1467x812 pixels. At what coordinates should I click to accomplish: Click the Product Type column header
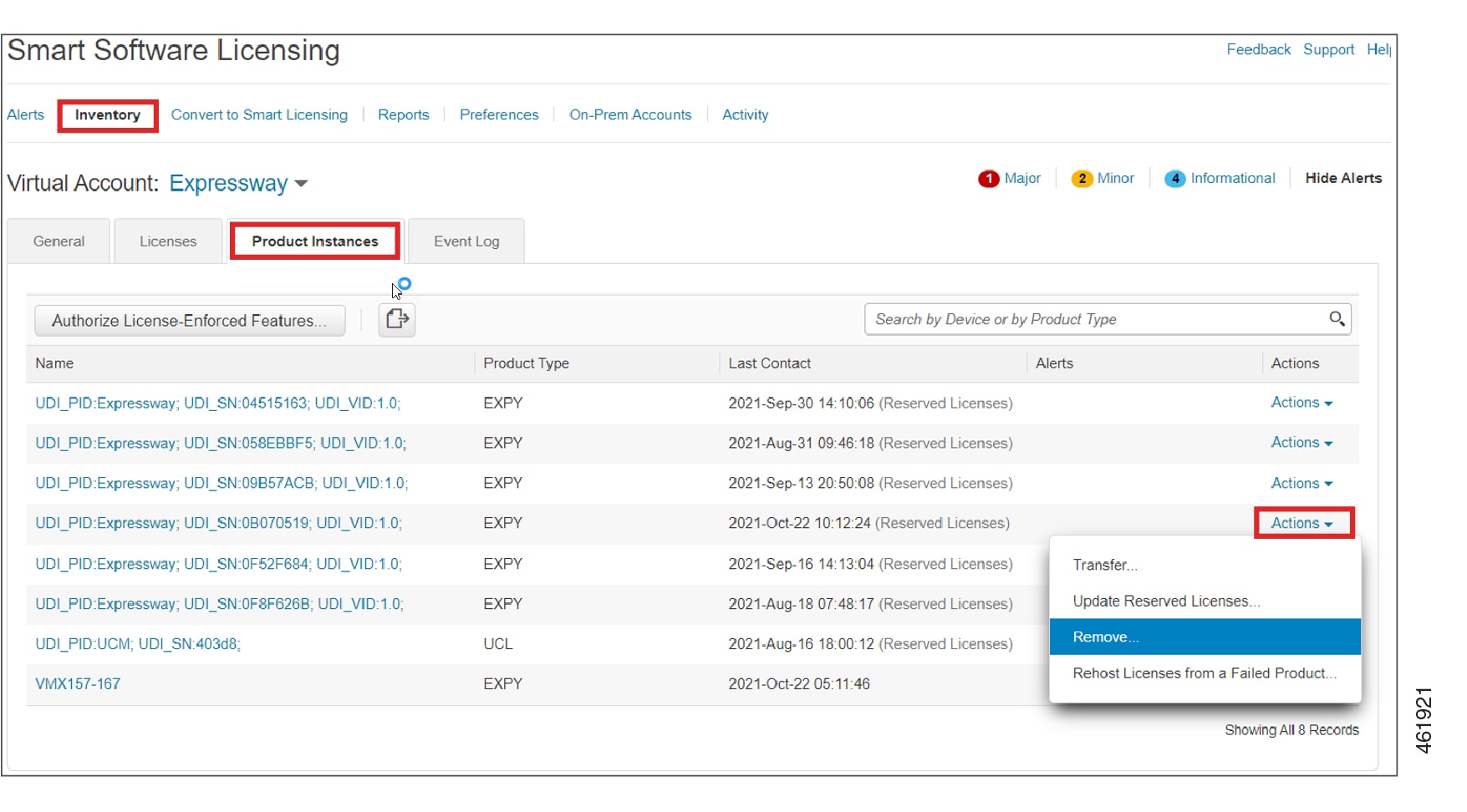526,364
